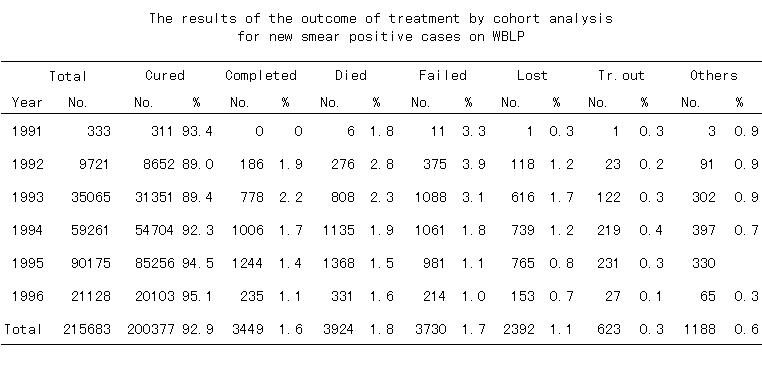
Task: Select the 1991 row label
Action: (28, 131)
